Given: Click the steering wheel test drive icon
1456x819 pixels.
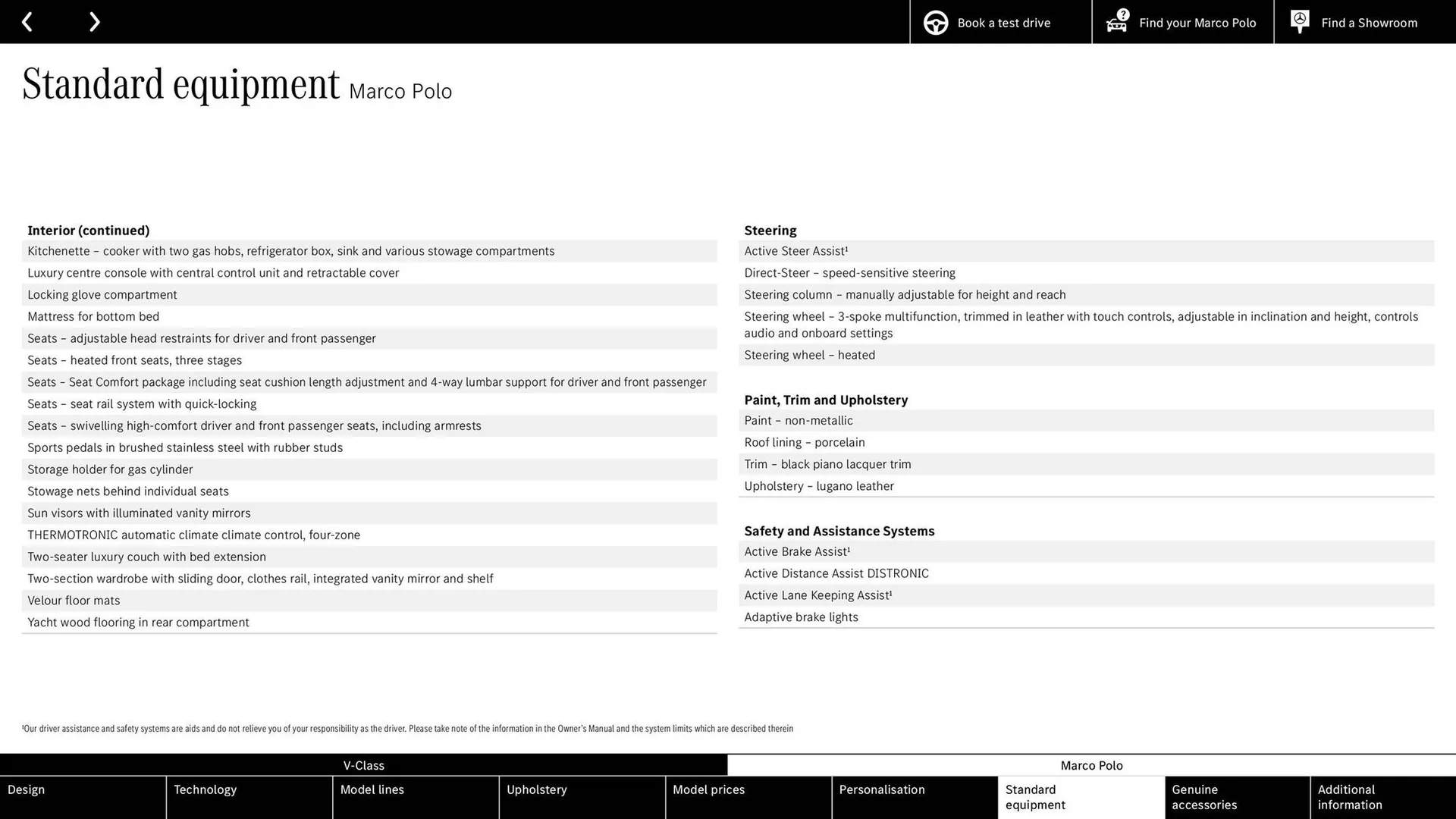Looking at the screenshot, I should pyautogui.click(x=935, y=22).
